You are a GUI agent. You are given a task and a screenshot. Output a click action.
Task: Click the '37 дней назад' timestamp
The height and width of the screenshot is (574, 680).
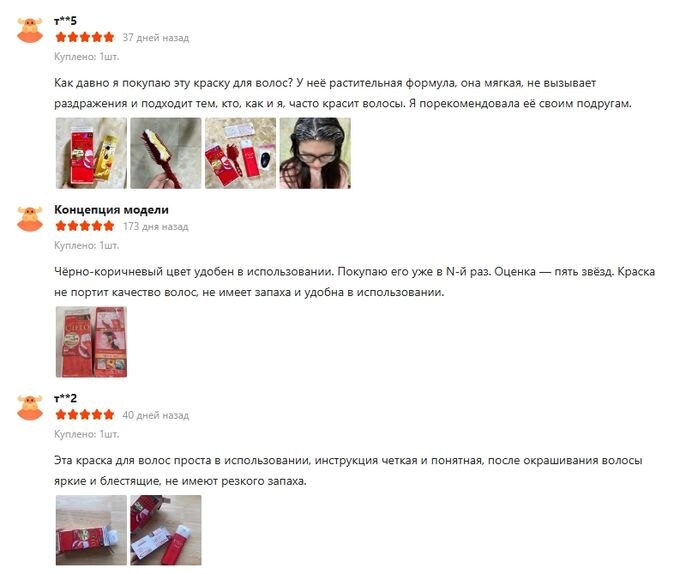[156, 38]
